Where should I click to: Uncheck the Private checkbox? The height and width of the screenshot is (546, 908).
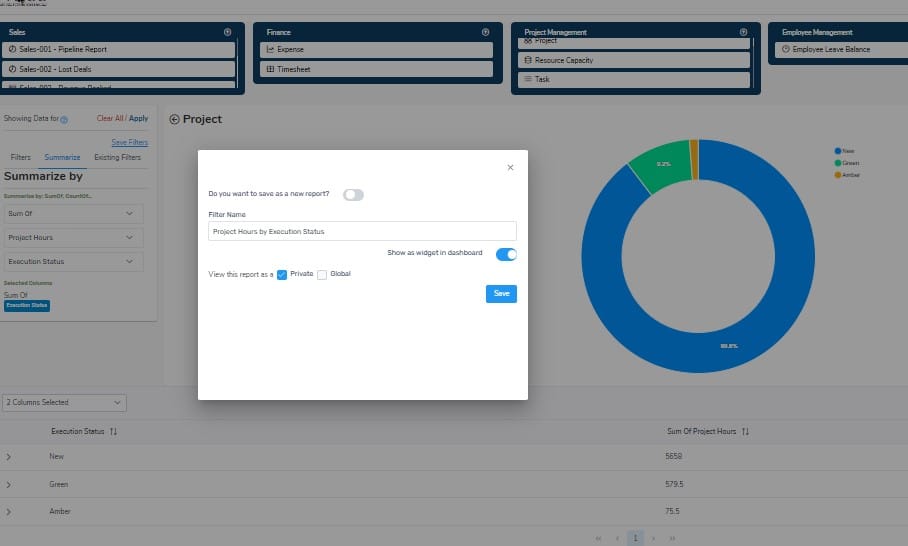pyautogui.click(x=282, y=274)
